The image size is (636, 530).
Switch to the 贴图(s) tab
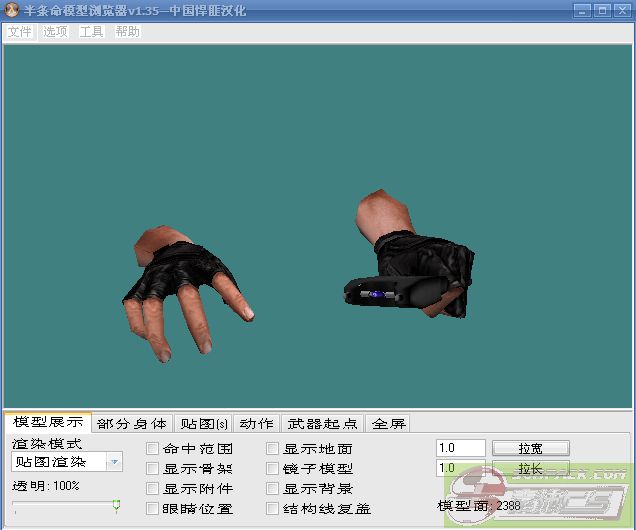[x=205, y=424]
